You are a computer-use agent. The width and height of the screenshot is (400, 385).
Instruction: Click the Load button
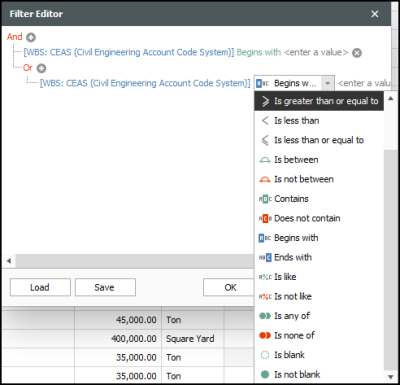pyautogui.click(x=40, y=287)
